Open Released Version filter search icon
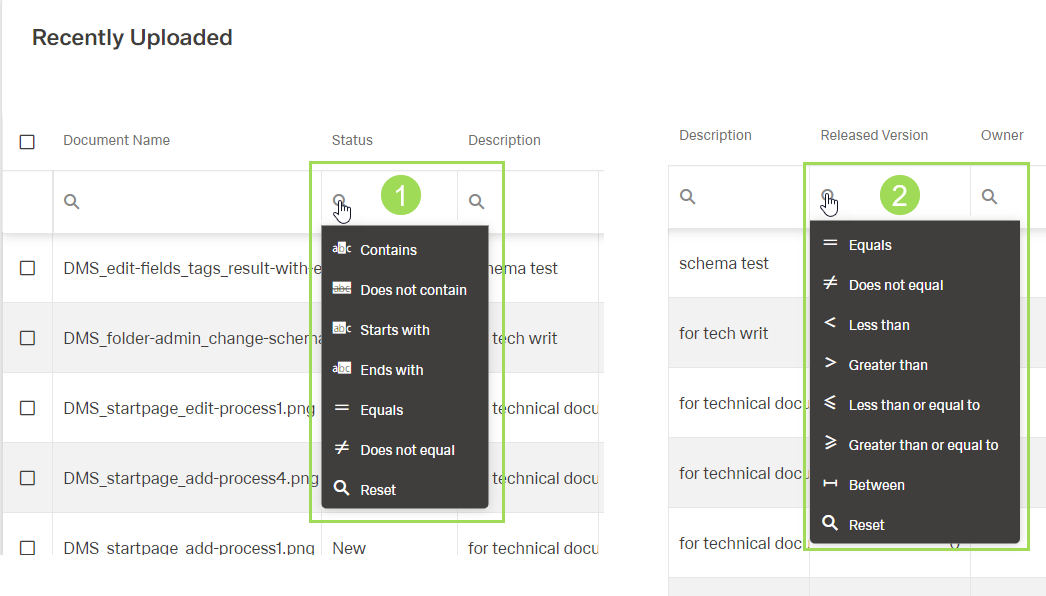Screen dimensions: 1046x596 [827, 196]
